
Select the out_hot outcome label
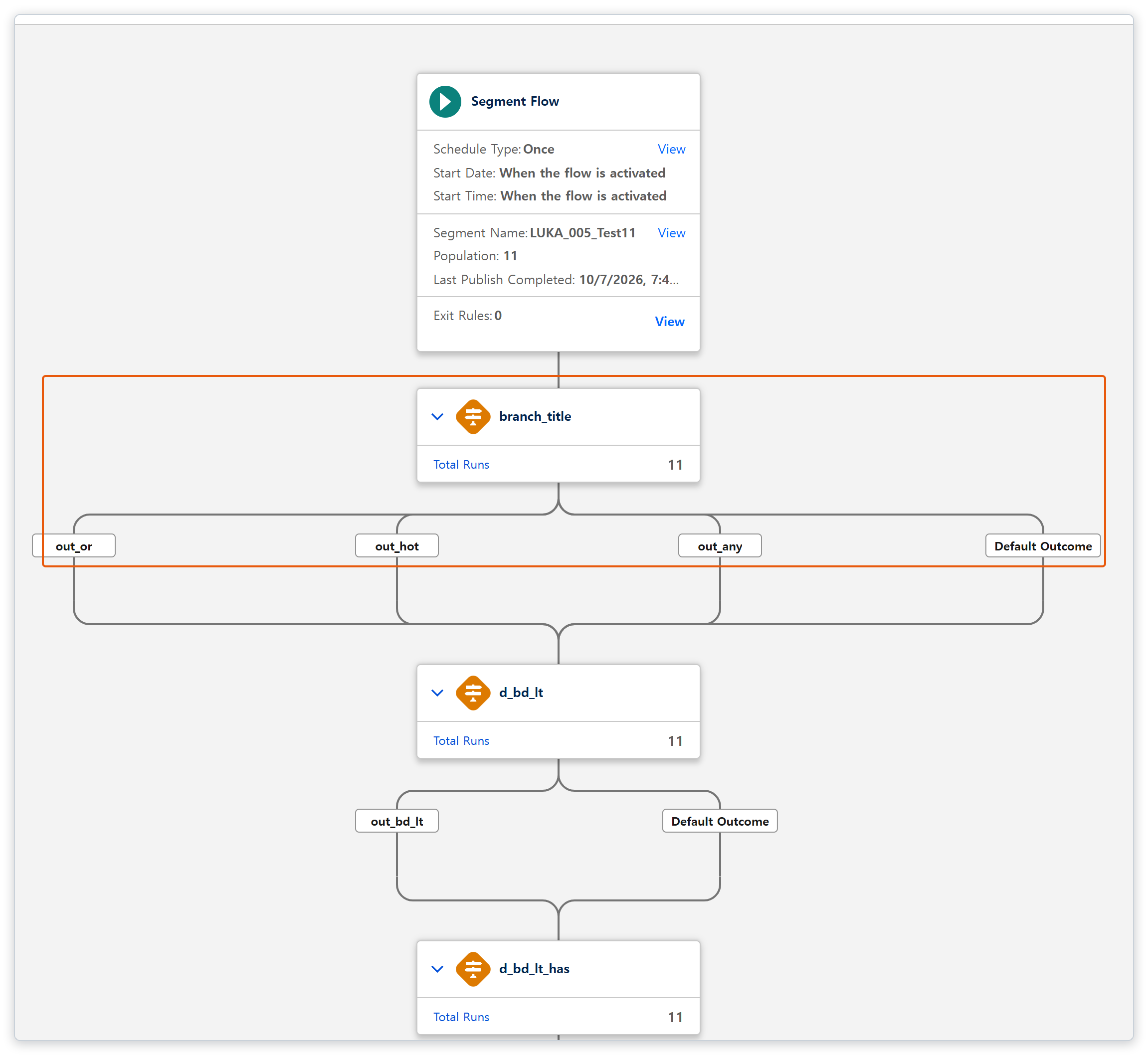click(397, 546)
